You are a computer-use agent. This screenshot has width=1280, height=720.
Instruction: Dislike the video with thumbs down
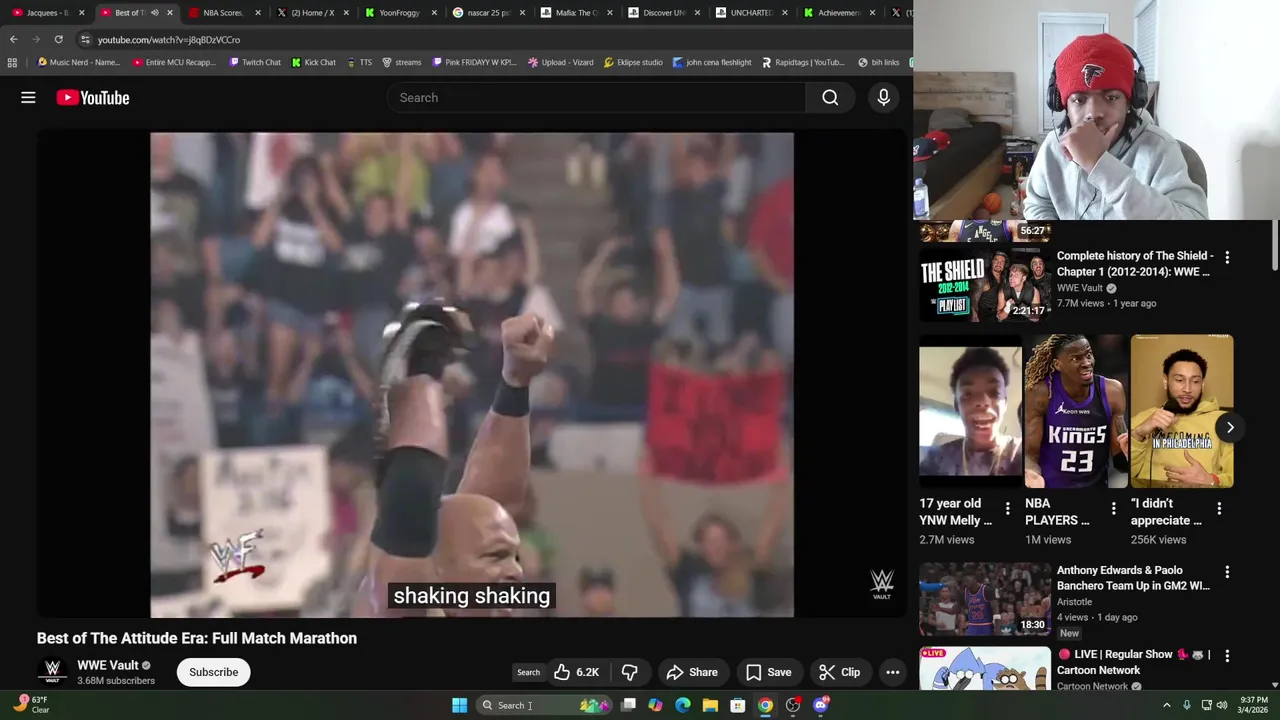(629, 672)
